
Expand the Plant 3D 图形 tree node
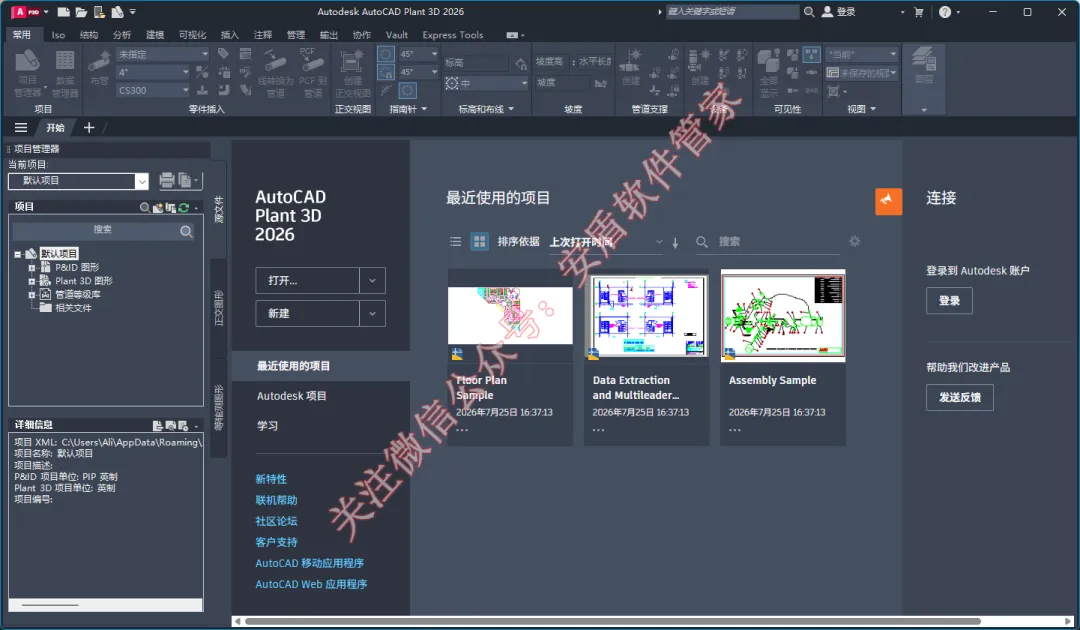pos(32,281)
